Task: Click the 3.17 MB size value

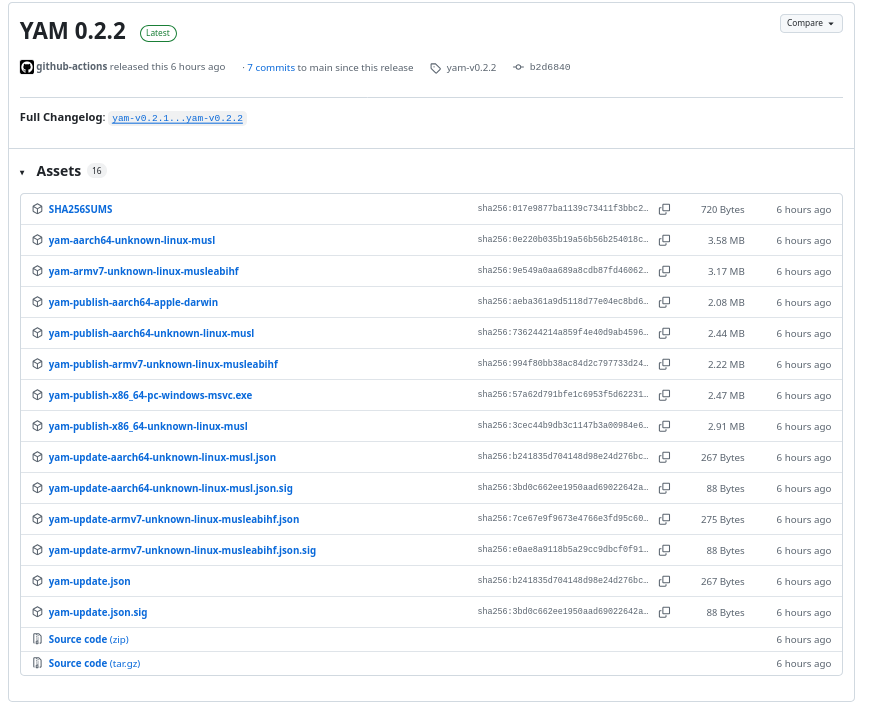Action: 726,271
